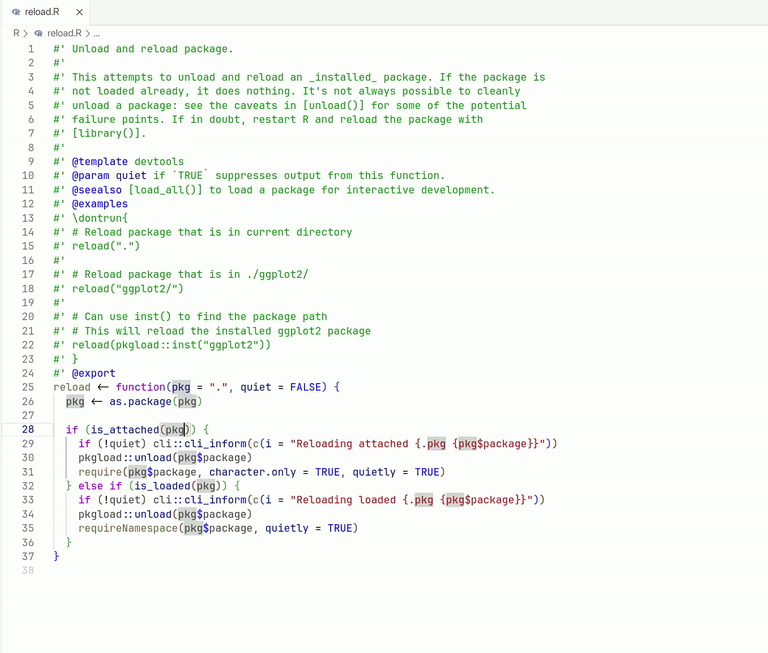Screen dimensions: 768x653
Task: Click the else if keyword on line 32
Action: pyautogui.click(x=100, y=486)
